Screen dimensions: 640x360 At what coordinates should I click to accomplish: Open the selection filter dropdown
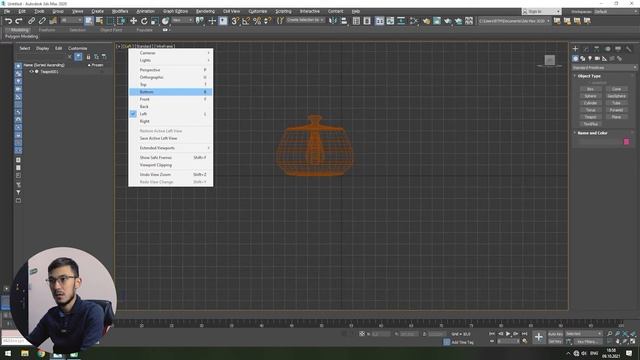pyautogui.click(x=71, y=20)
